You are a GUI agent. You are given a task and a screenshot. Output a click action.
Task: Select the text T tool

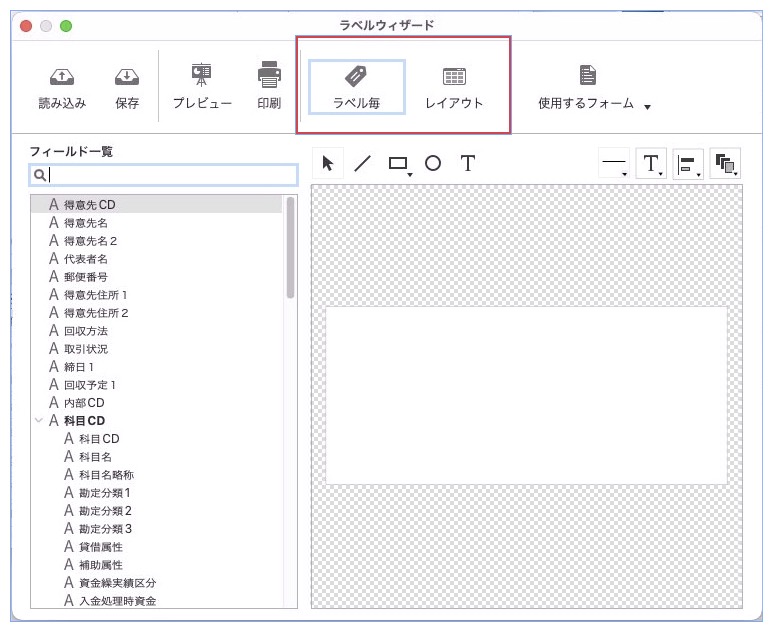[467, 164]
